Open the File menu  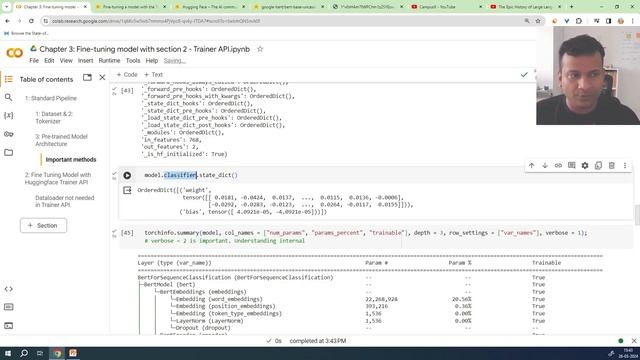34,60
